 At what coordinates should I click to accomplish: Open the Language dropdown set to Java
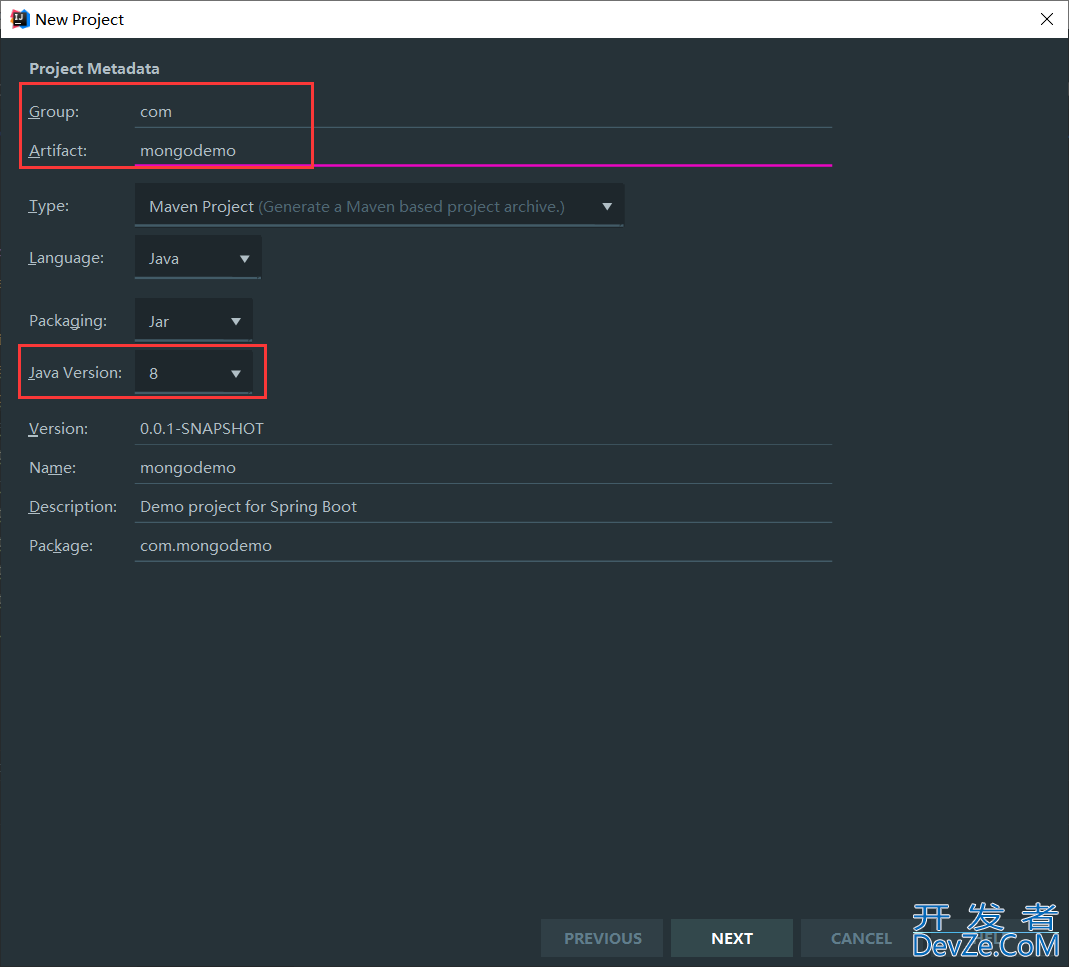(198, 258)
